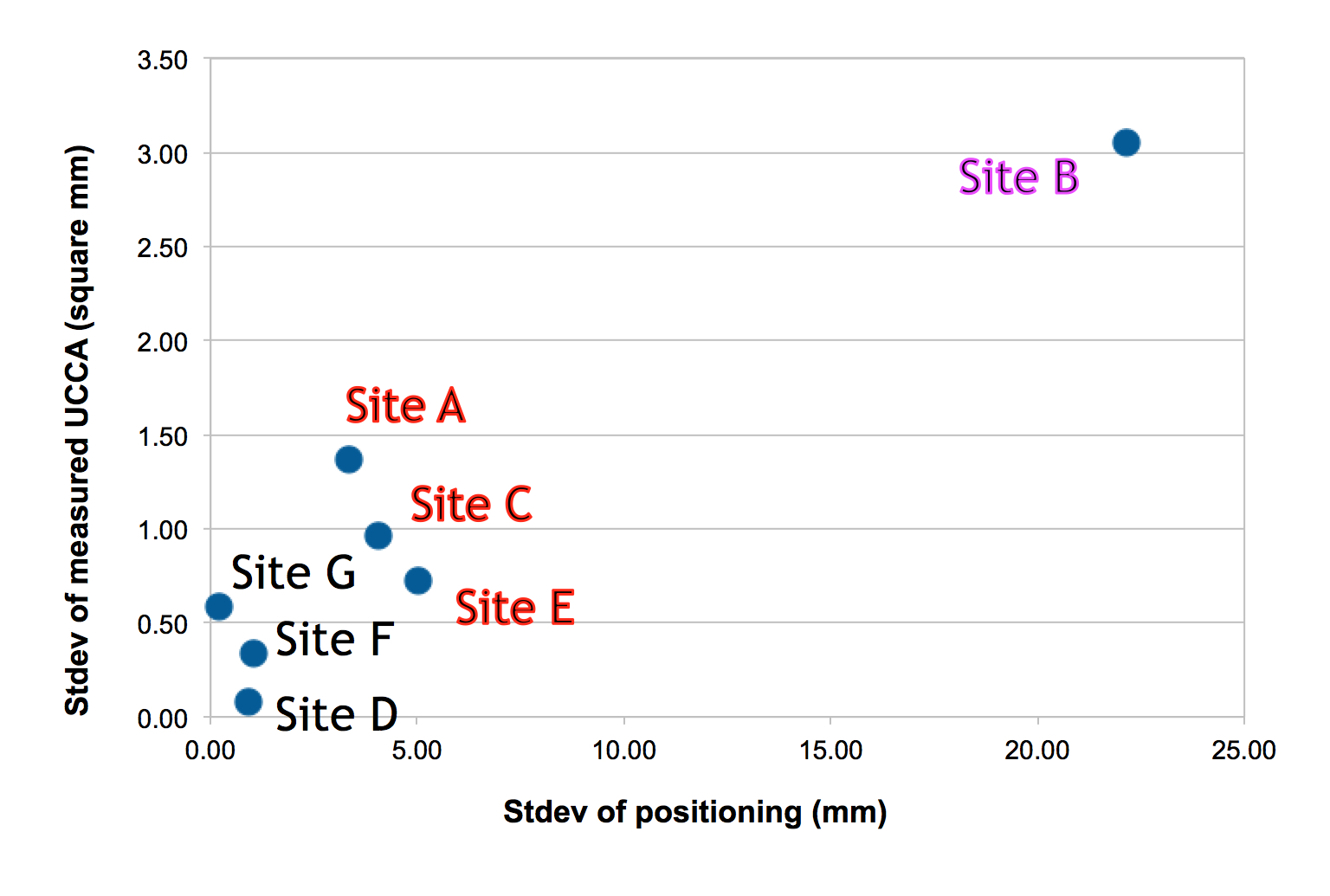Select the Site E data point
Screen dimensions: 1330x896
click(x=417, y=580)
